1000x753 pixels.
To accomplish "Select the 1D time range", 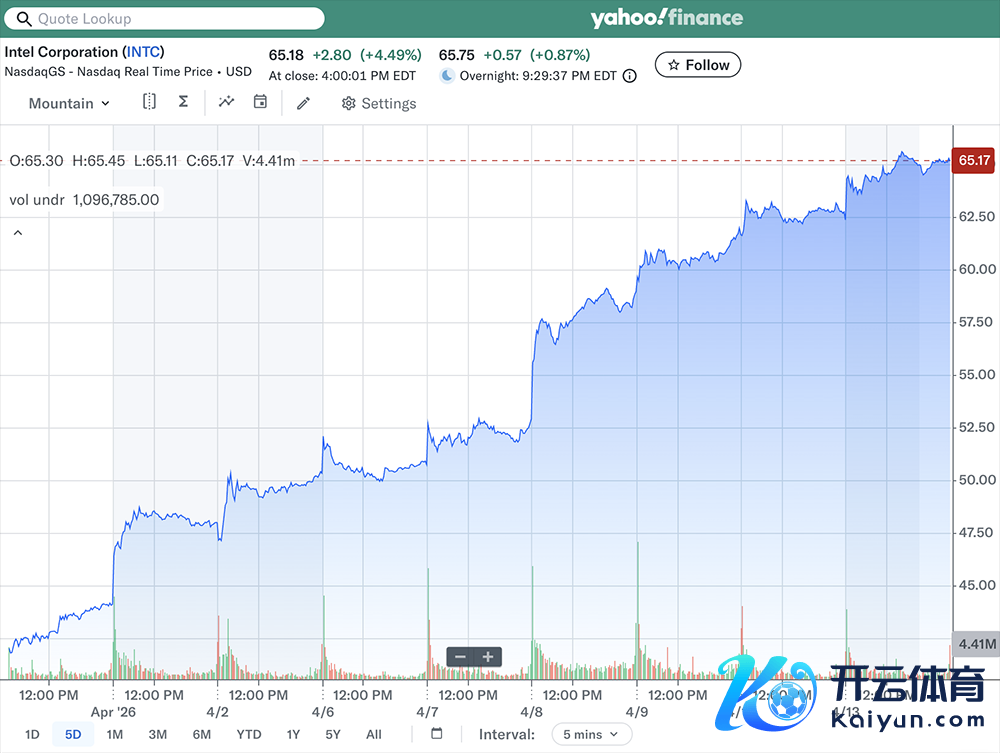I will coord(32,734).
